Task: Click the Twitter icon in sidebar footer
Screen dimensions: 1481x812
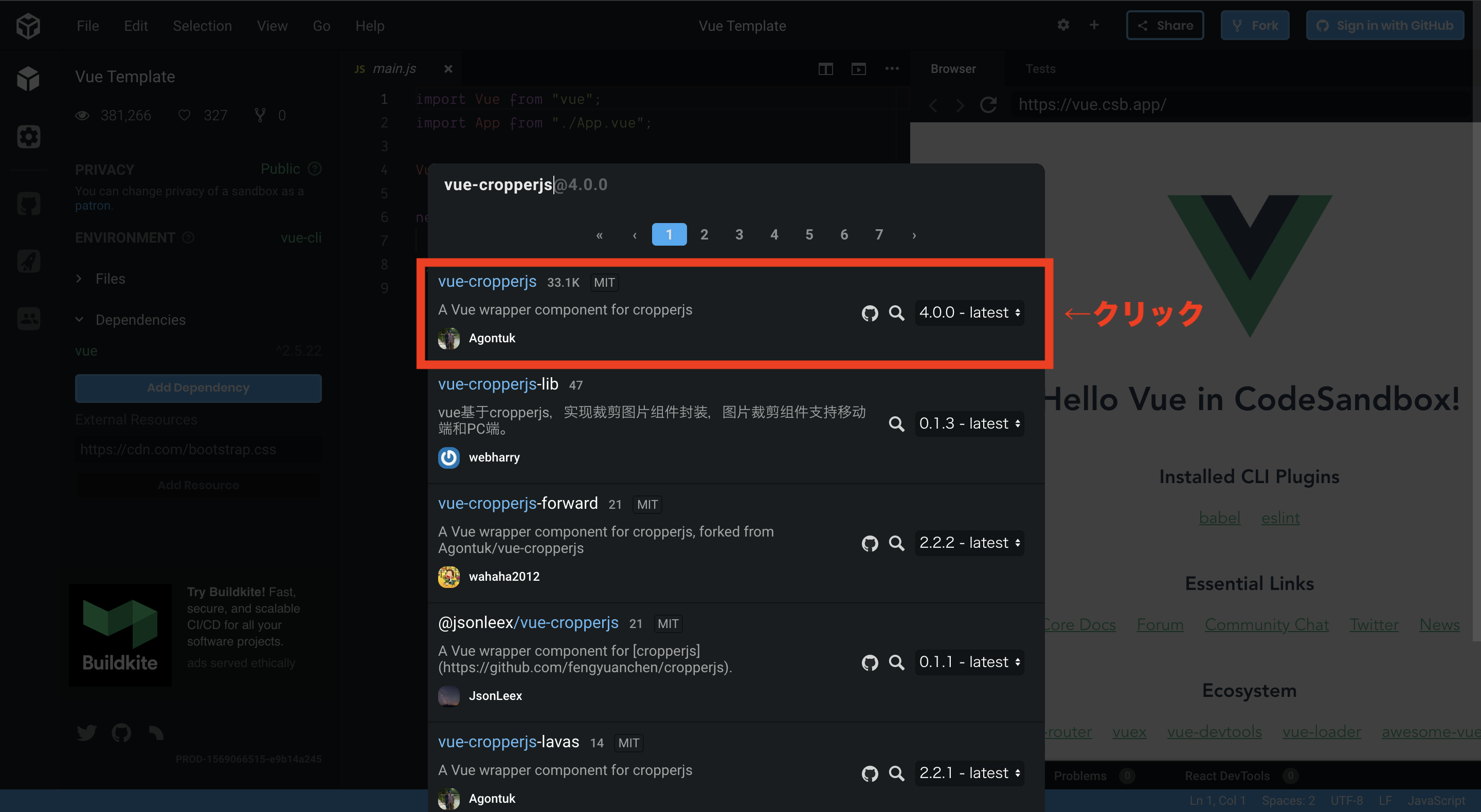Action: (x=86, y=733)
